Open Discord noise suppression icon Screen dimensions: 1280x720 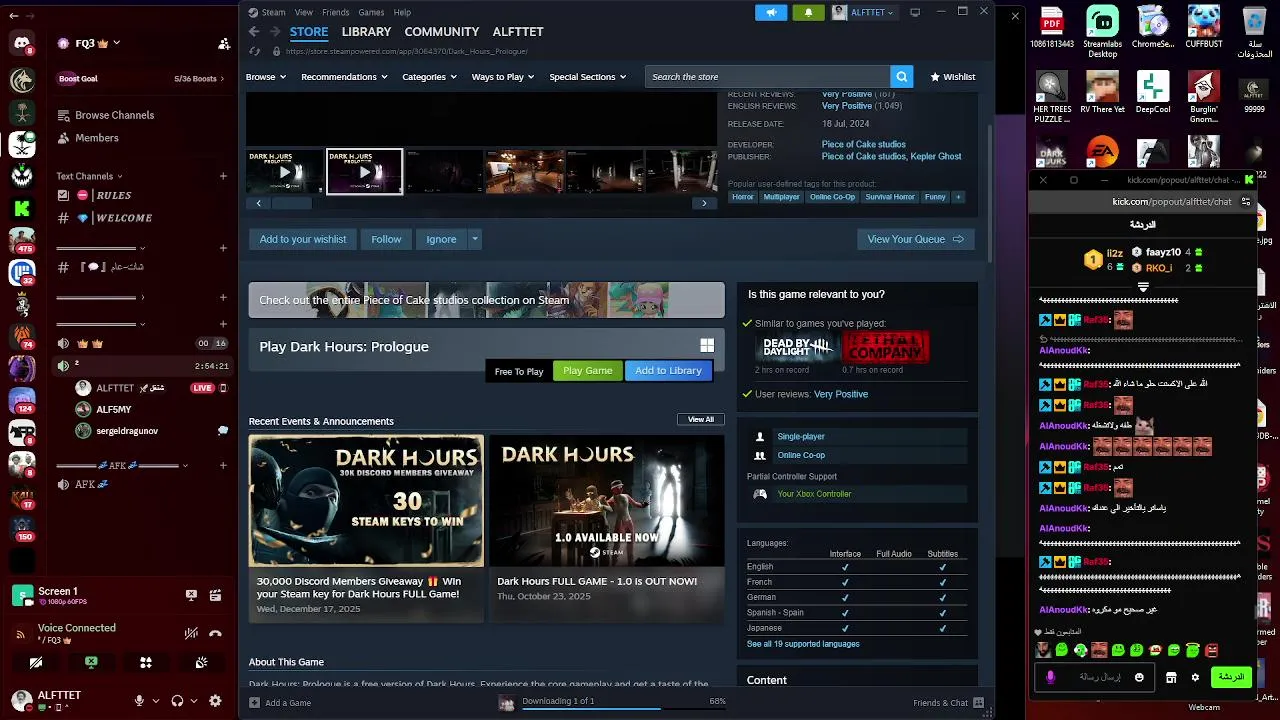click(x=191, y=633)
